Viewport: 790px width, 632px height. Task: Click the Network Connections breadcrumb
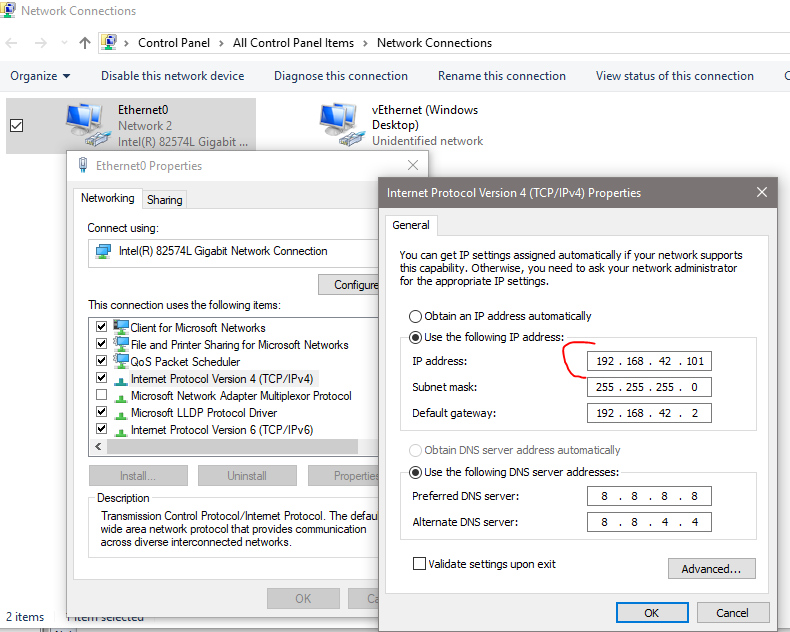click(434, 43)
